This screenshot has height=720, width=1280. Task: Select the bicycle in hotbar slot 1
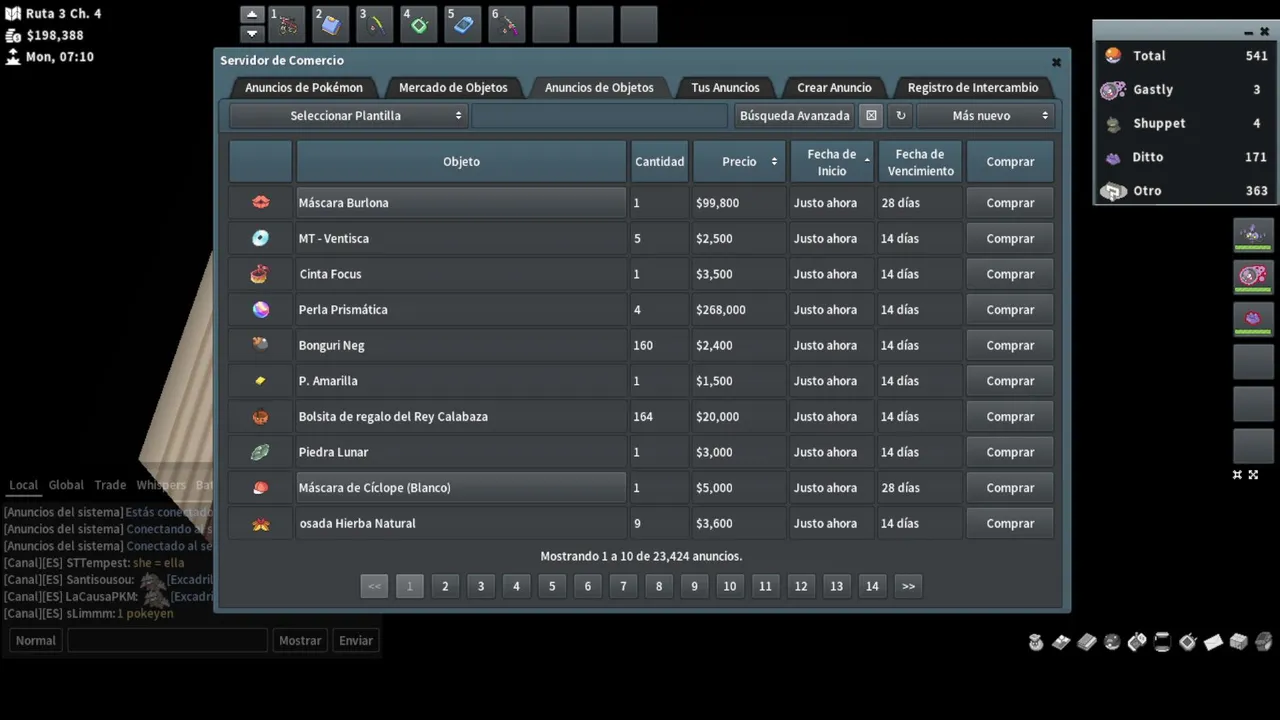click(x=287, y=25)
